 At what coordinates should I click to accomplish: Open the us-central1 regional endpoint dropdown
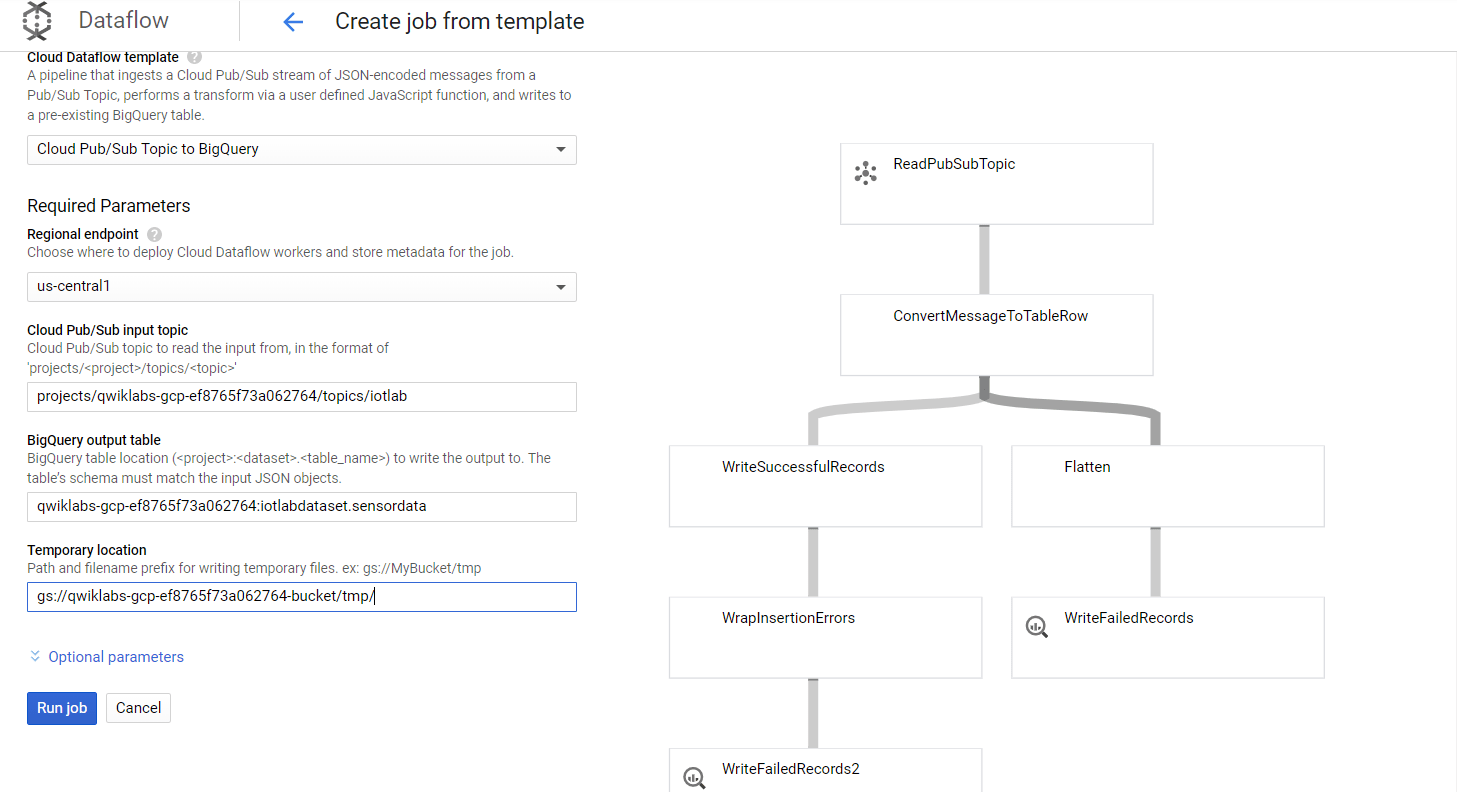coord(301,287)
